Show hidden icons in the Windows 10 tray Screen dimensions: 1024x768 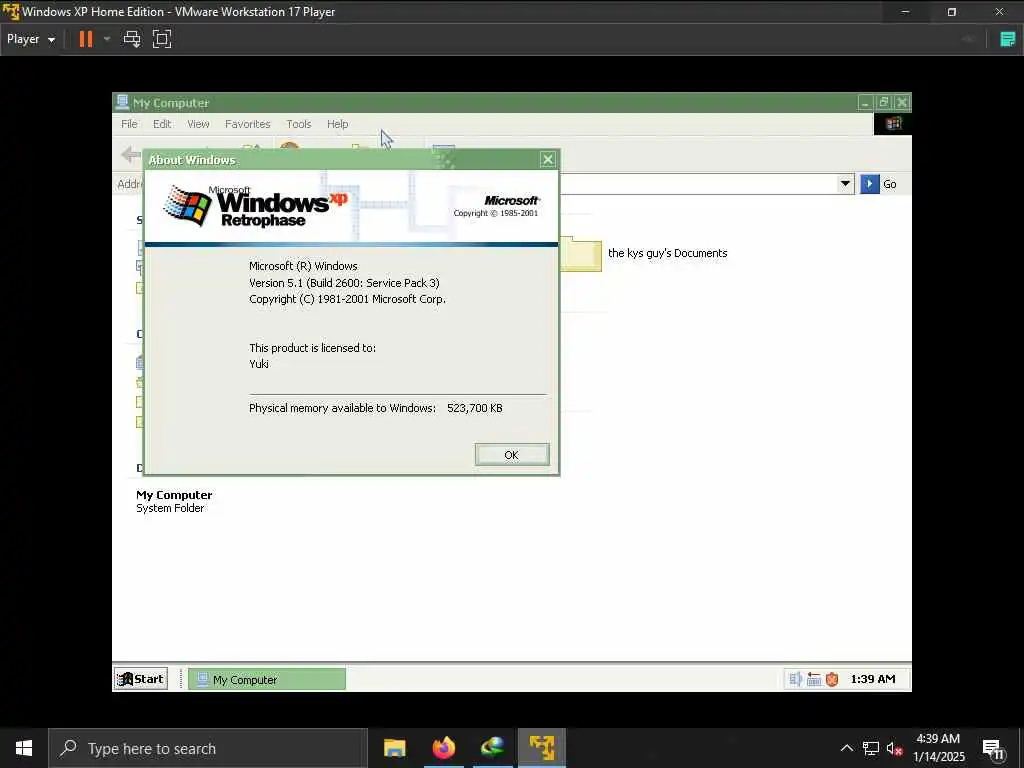(x=846, y=748)
